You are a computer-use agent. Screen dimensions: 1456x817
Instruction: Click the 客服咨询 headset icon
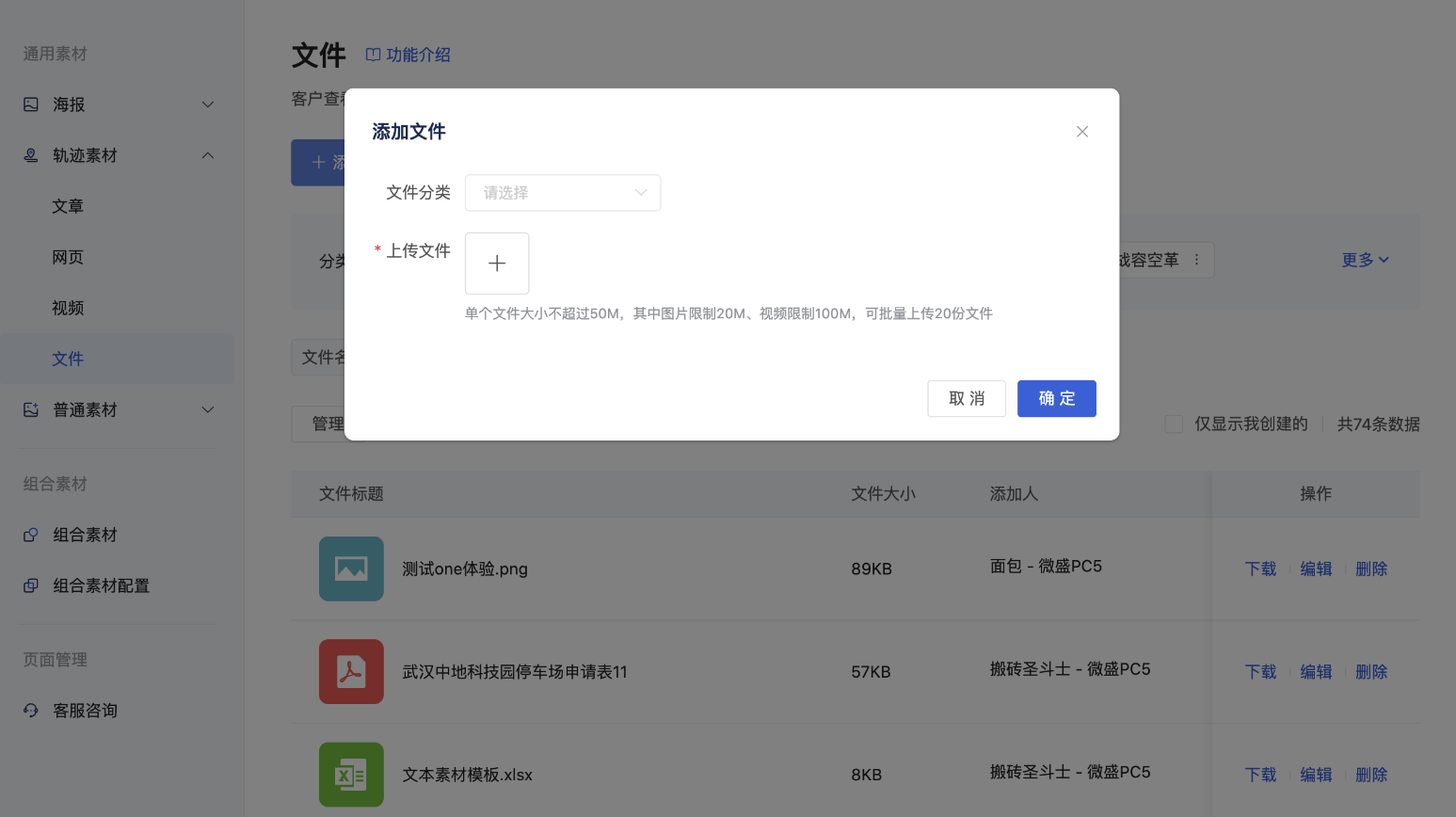click(31, 711)
